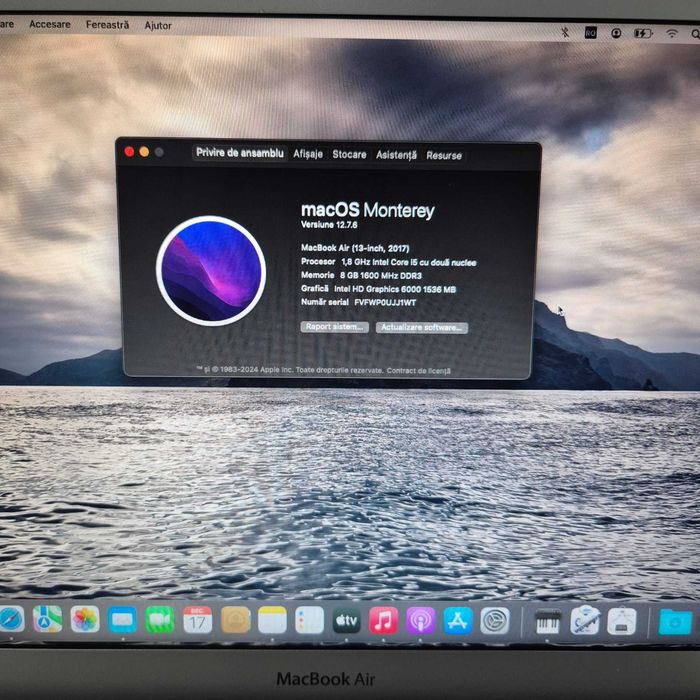Select "MacBook Air (13-inch, 2017)" model text
Viewport: 700px width, 700px height.
coord(355,248)
